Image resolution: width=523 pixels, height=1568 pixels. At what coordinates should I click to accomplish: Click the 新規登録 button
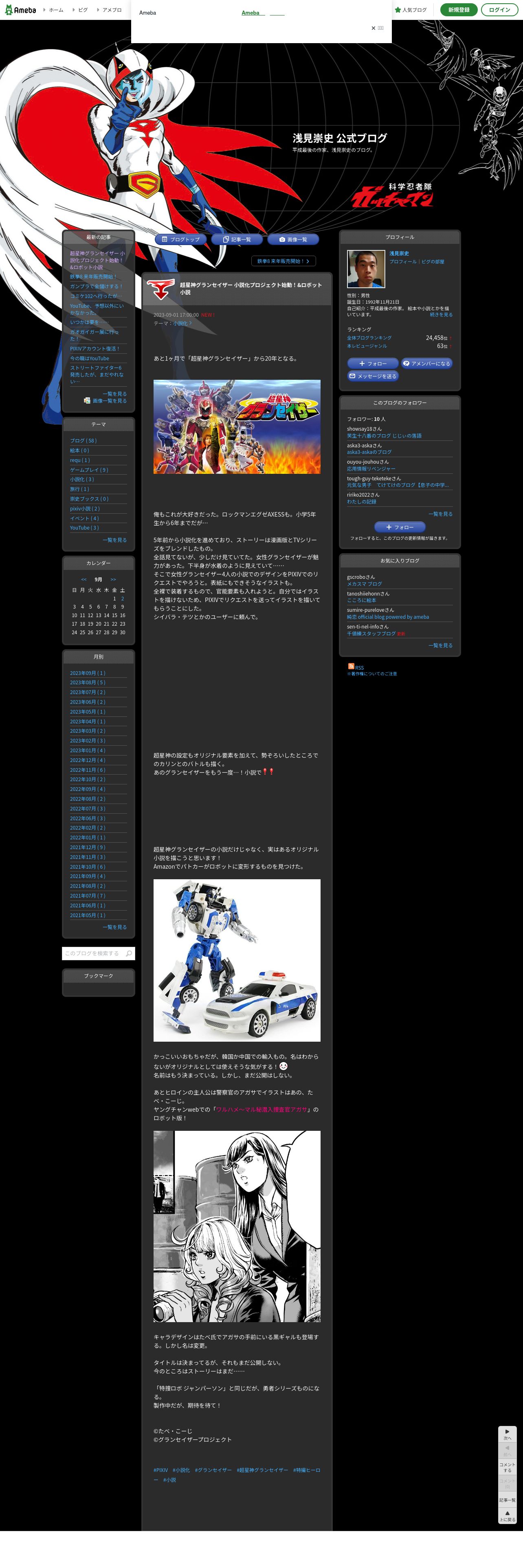point(459,10)
